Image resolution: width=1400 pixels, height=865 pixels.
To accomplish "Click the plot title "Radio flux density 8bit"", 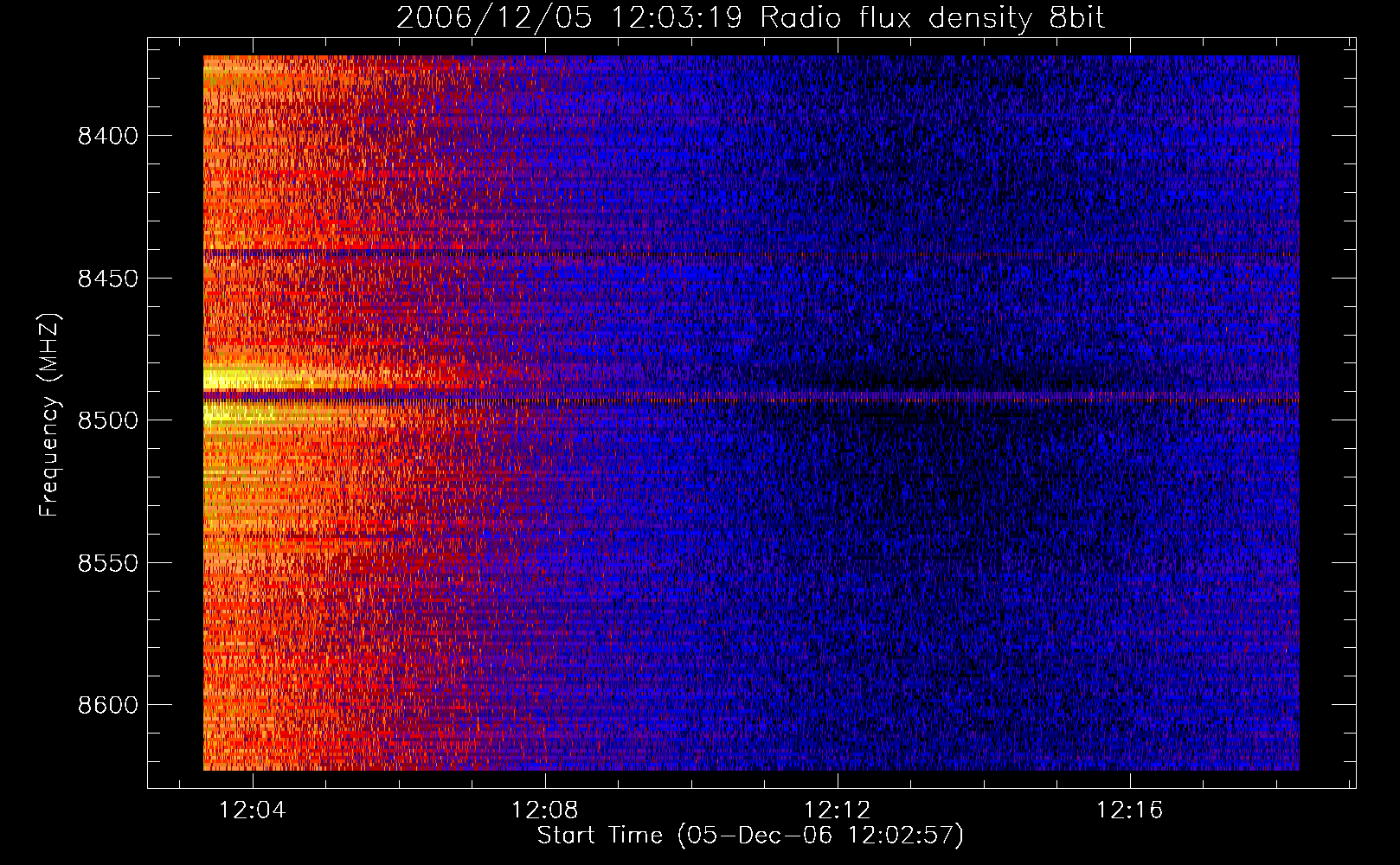I will coord(933,18).
